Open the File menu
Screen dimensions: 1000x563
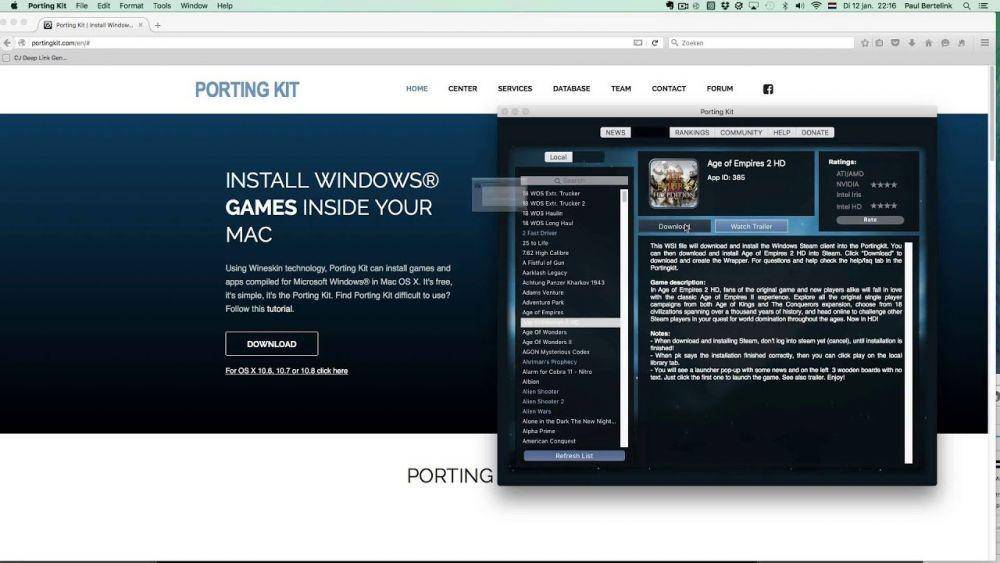[x=82, y=6]
